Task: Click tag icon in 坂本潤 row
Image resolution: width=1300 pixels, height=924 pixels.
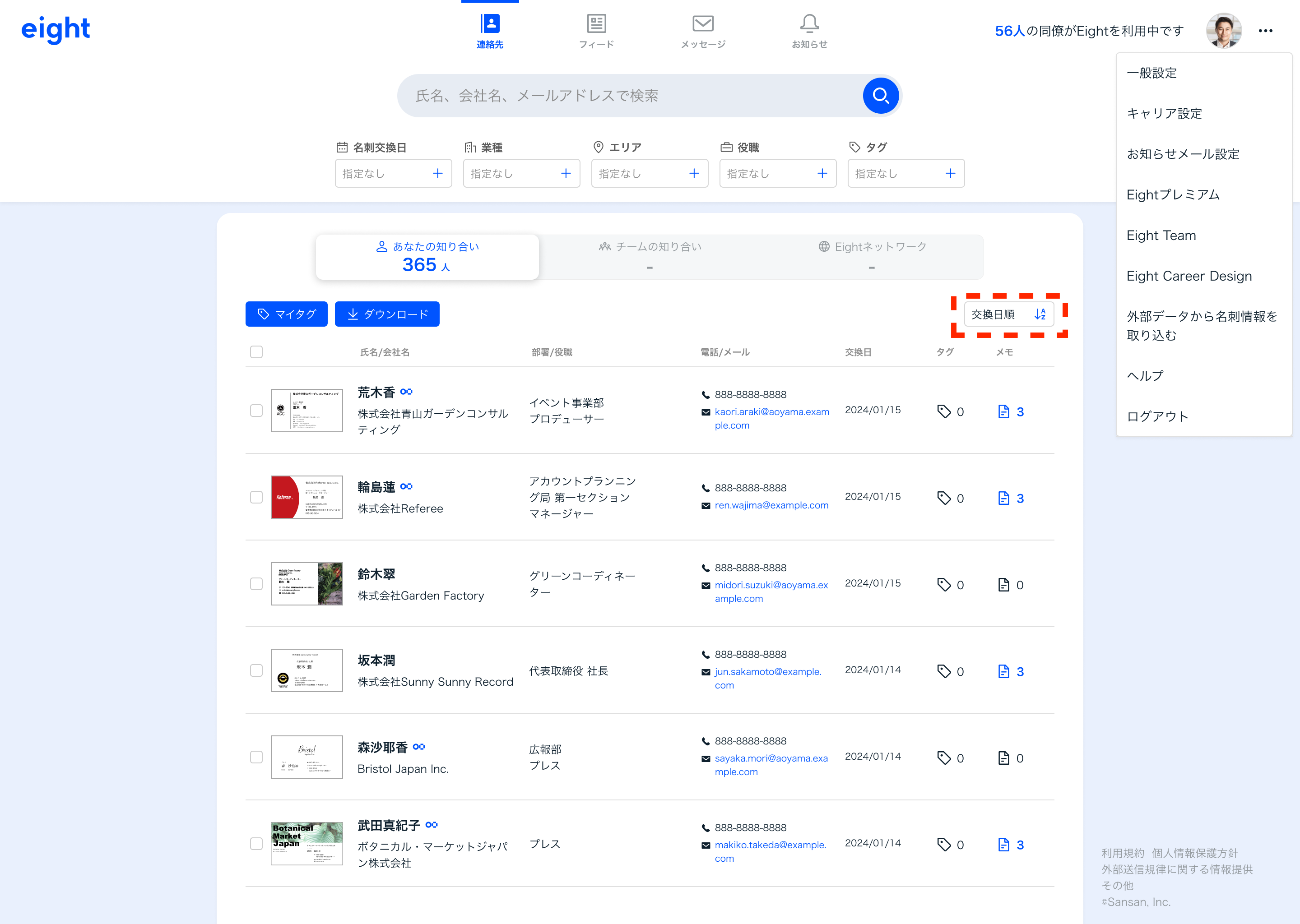Action: coord(944,671)
